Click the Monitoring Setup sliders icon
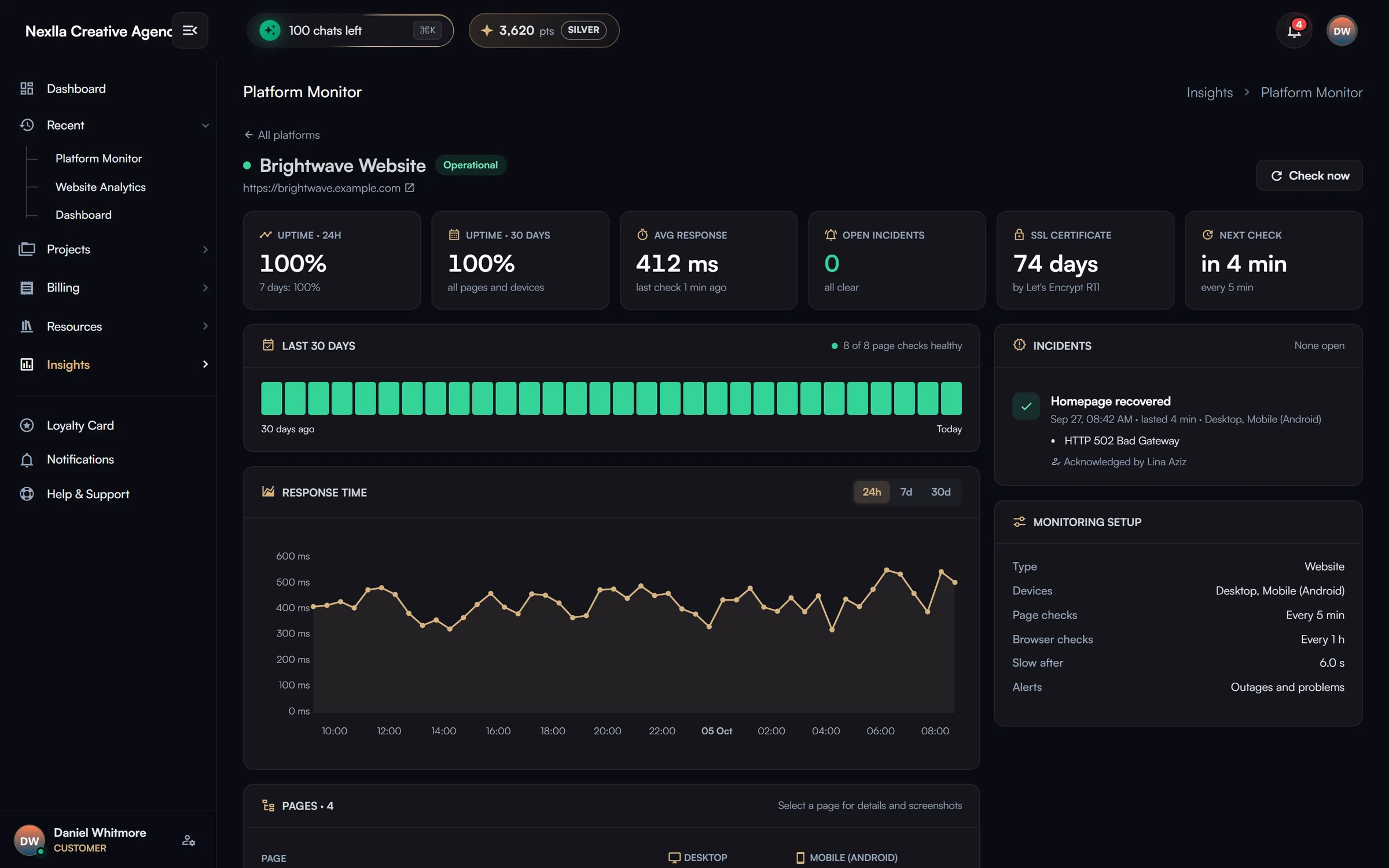The height and width of the screenshot is (868, 1389). pyautogui.click(x=1019, y=521)
